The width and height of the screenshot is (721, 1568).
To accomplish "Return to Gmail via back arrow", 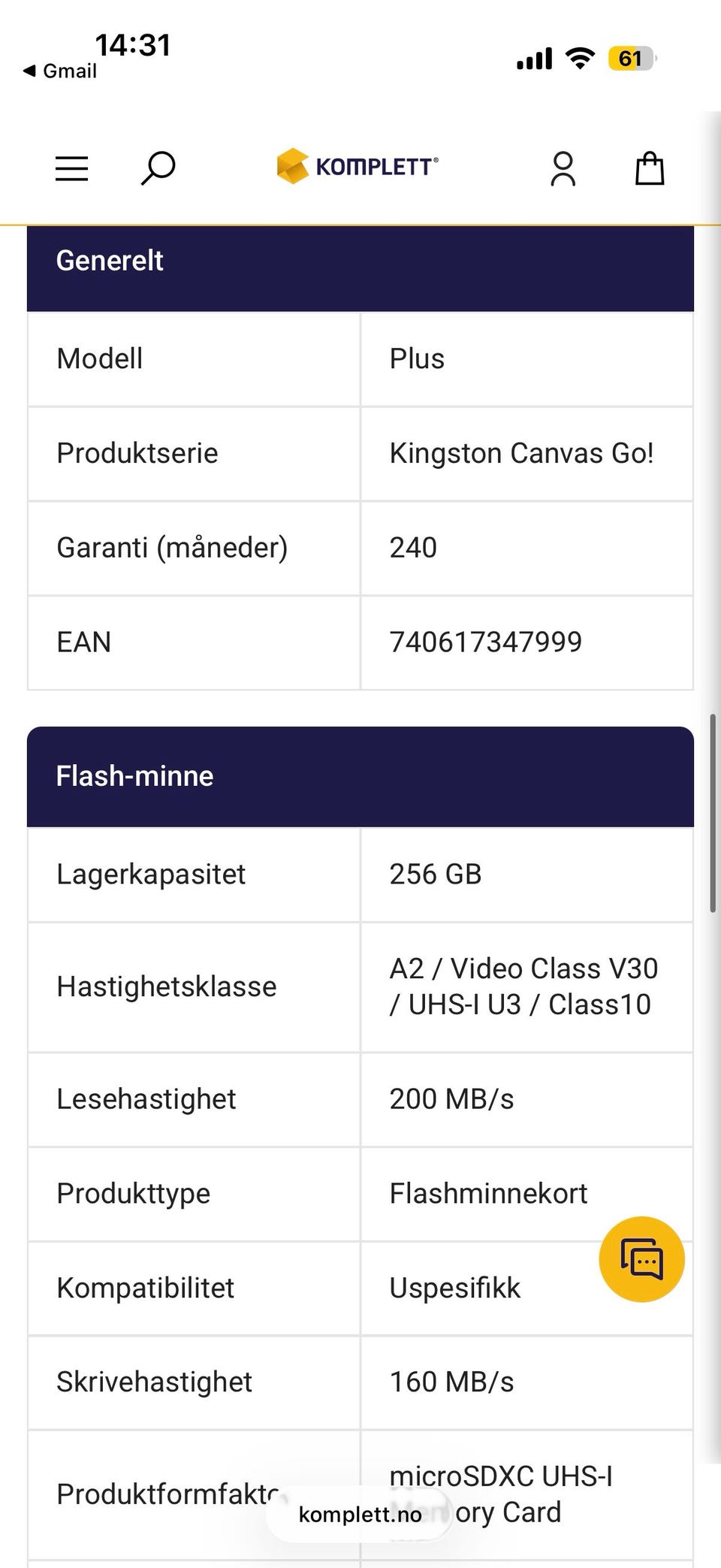I will 60,71.
